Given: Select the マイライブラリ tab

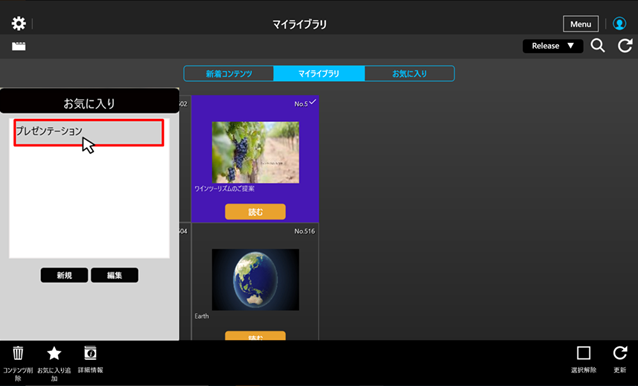Looking at the screenshot, I should point(319,74).
